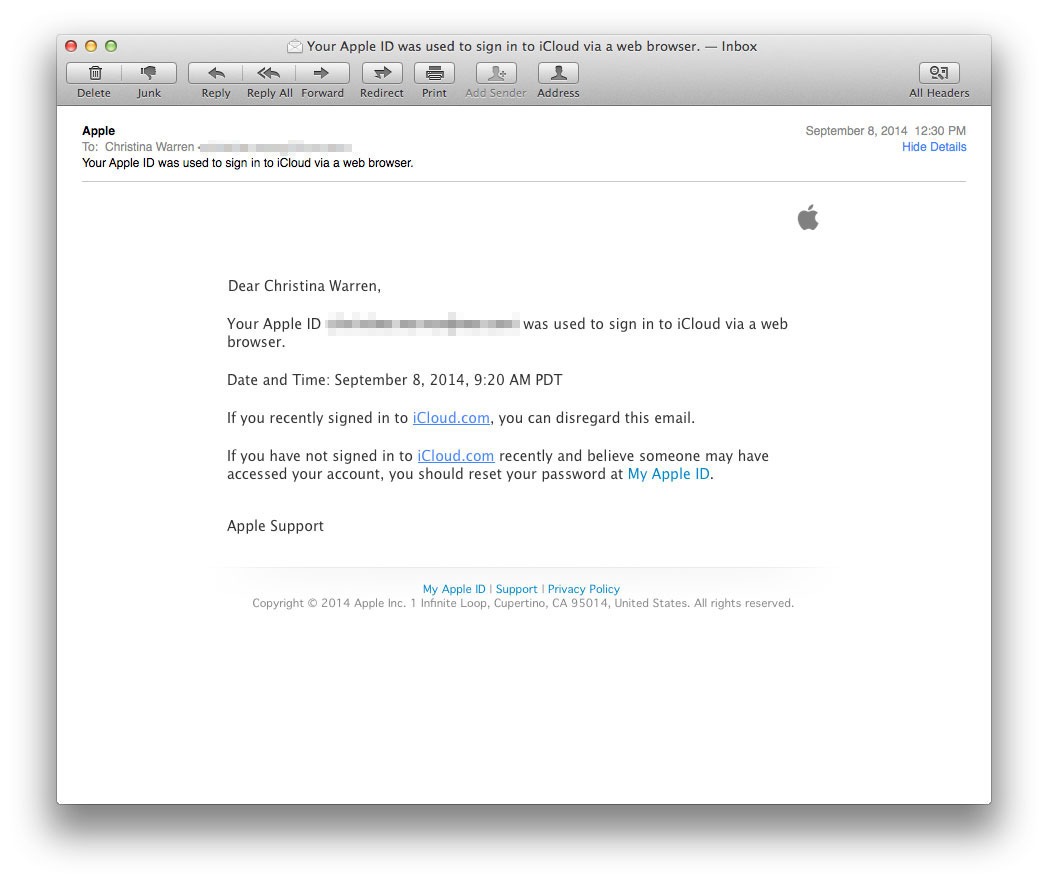Open the footer Support link
Image resolution: width=1048 pixels, height=883 pixels.
[x=516, y=589]
